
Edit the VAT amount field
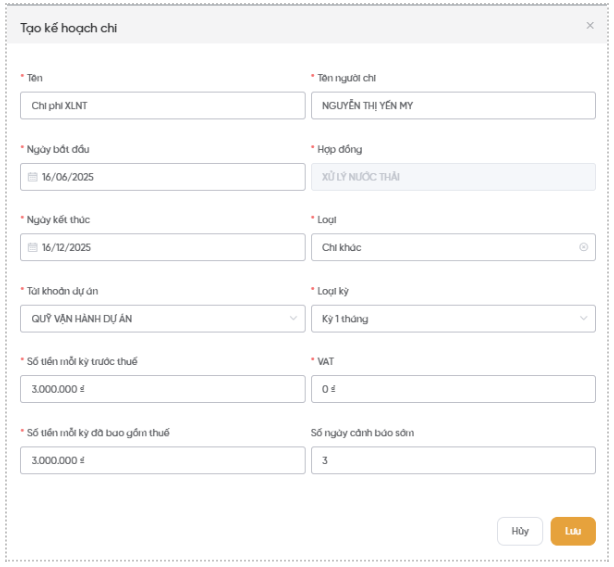453,389
